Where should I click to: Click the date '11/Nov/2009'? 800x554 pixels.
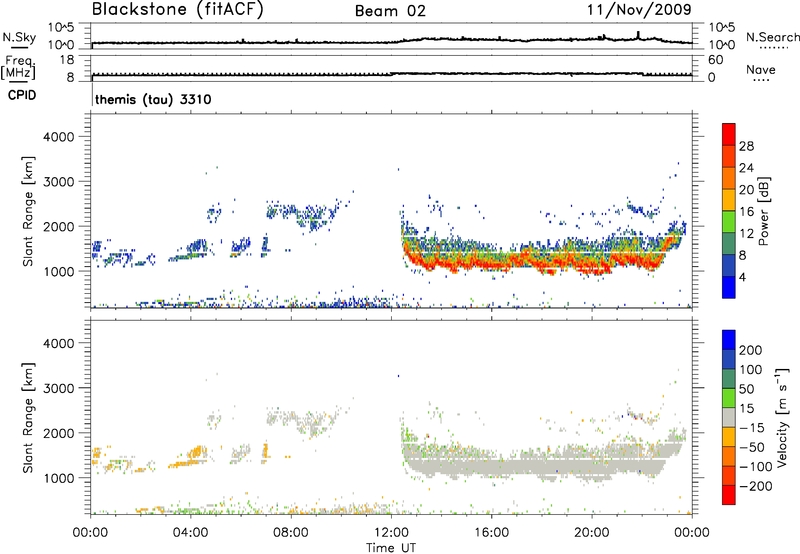[x=639, y=9]
